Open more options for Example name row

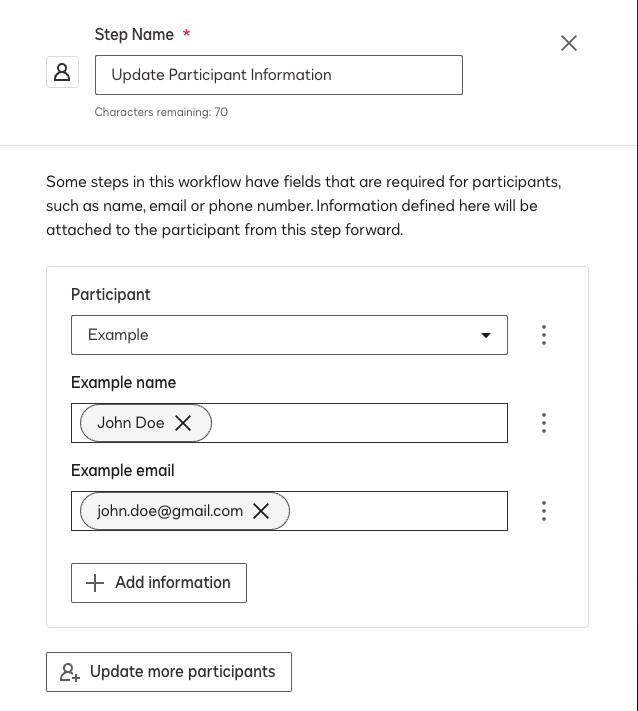544,423
